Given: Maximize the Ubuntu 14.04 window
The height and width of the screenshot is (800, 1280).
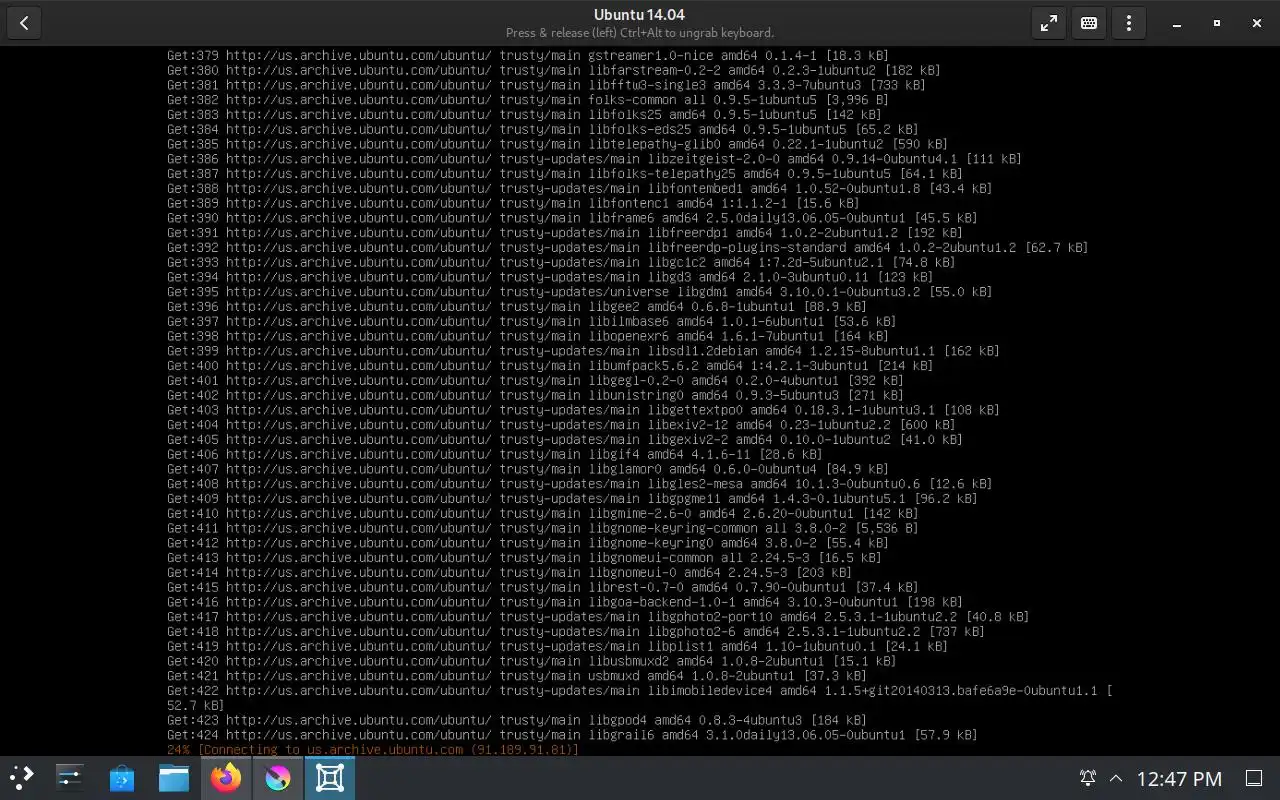Looking at the screenshot, I should tap(1217, 23).
